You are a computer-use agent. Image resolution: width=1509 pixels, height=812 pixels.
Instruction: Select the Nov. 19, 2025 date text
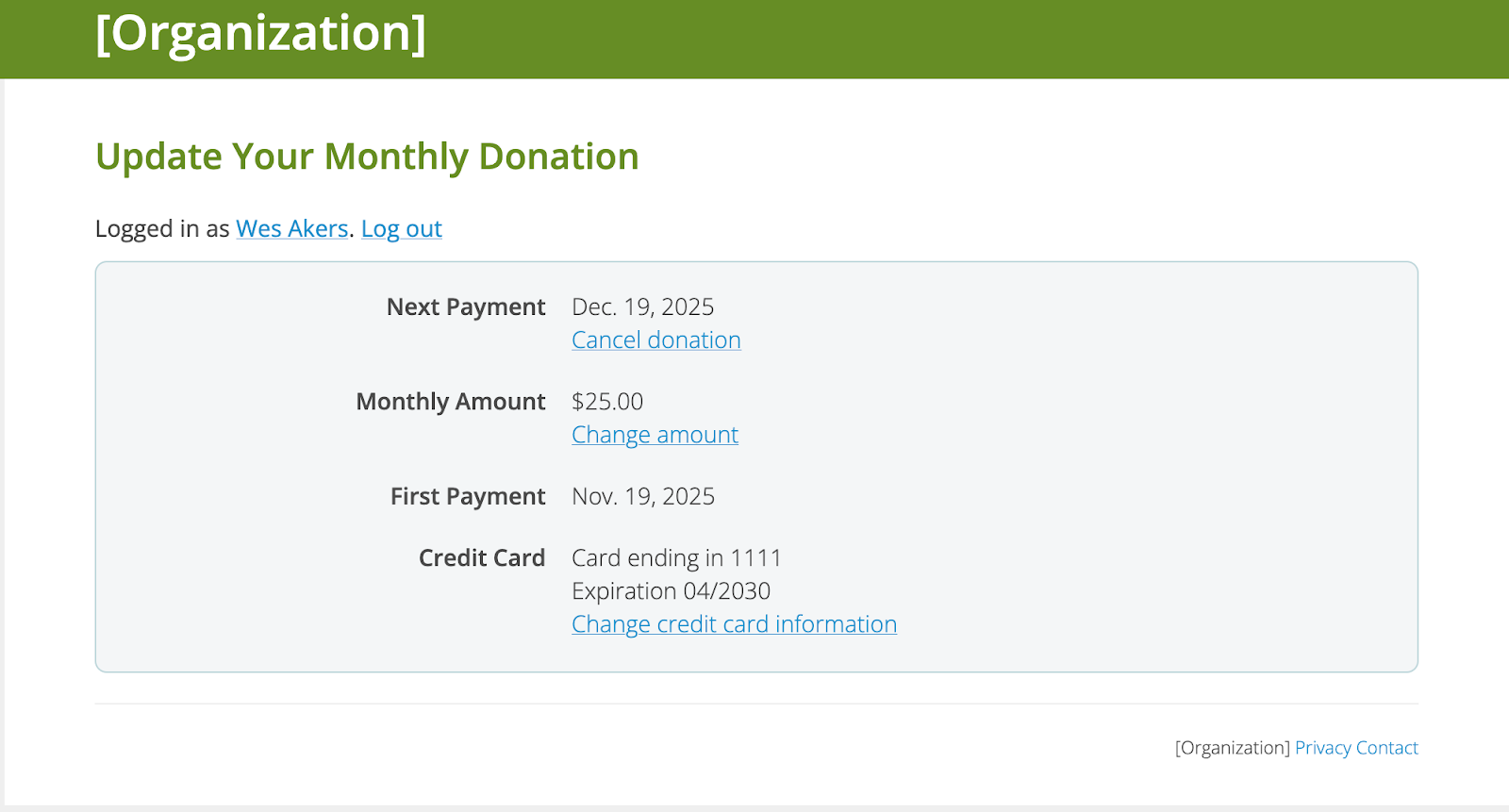[643, 497]
